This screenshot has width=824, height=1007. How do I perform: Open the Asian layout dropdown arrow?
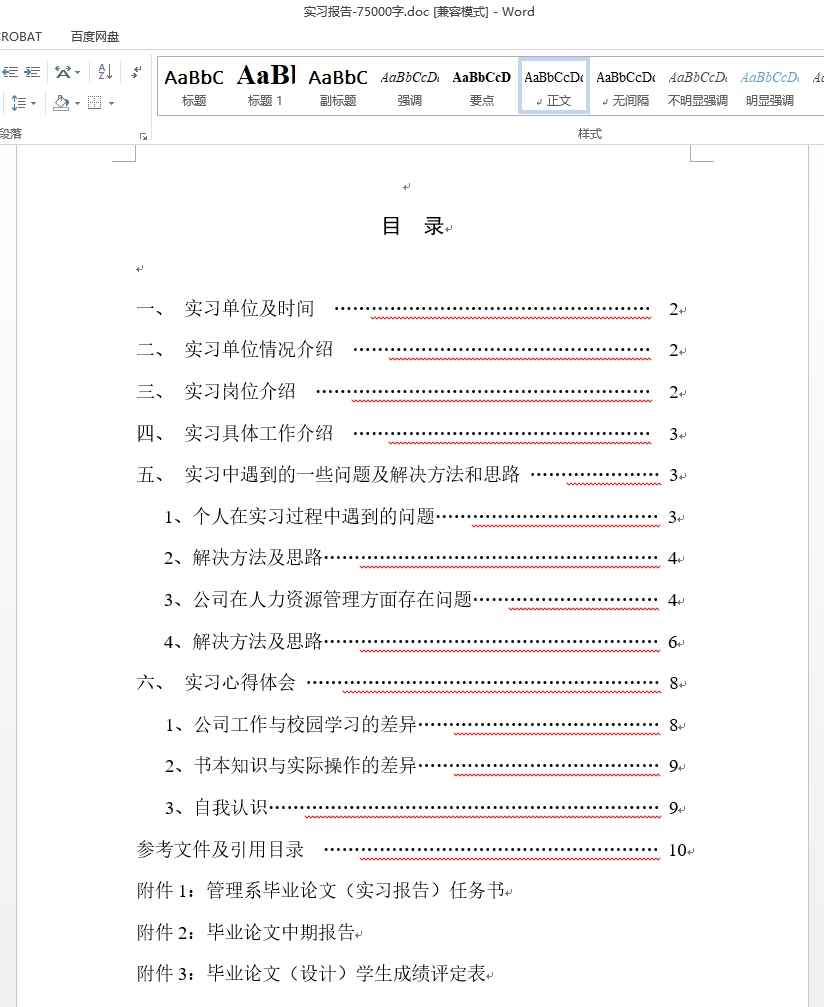click(79, 72)
